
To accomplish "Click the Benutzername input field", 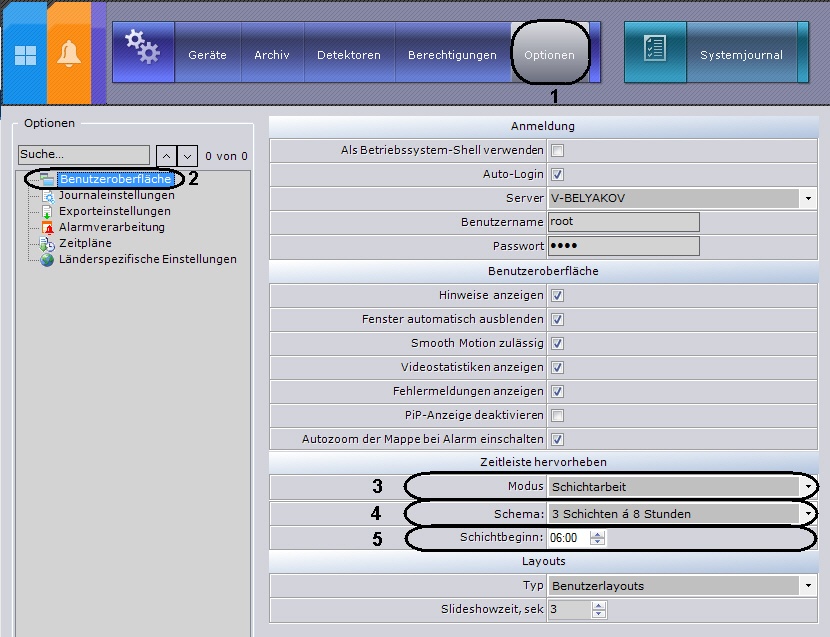I will pyautogui.click(x=624, y=222).
